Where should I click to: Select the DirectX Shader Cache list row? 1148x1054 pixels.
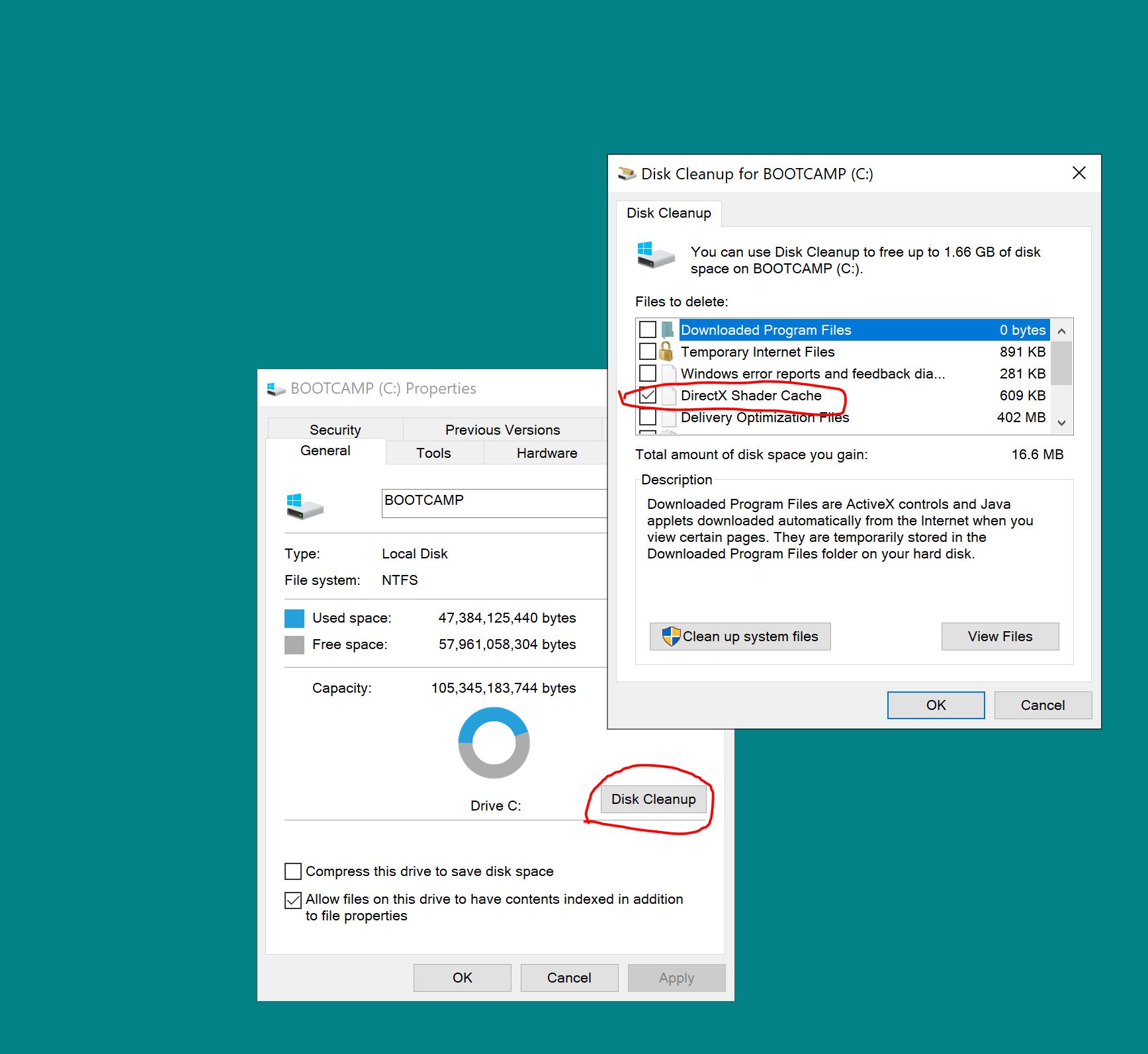click(843, 395)
